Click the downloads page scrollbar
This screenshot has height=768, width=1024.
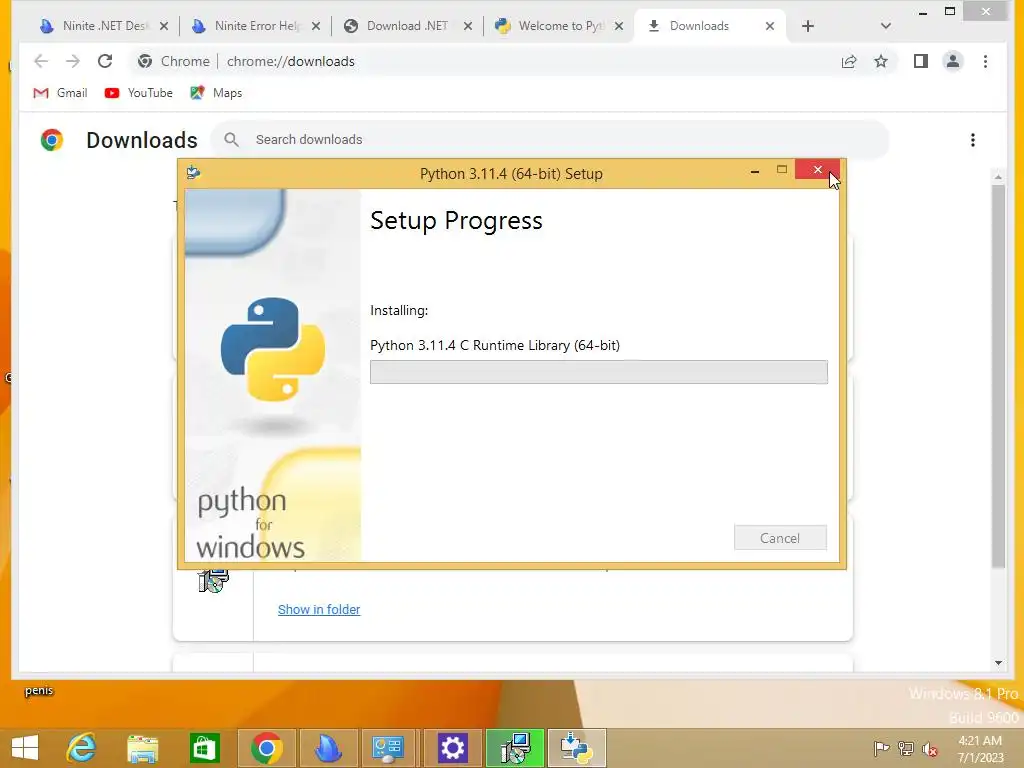pyautogui.click(x=998, y=376)
